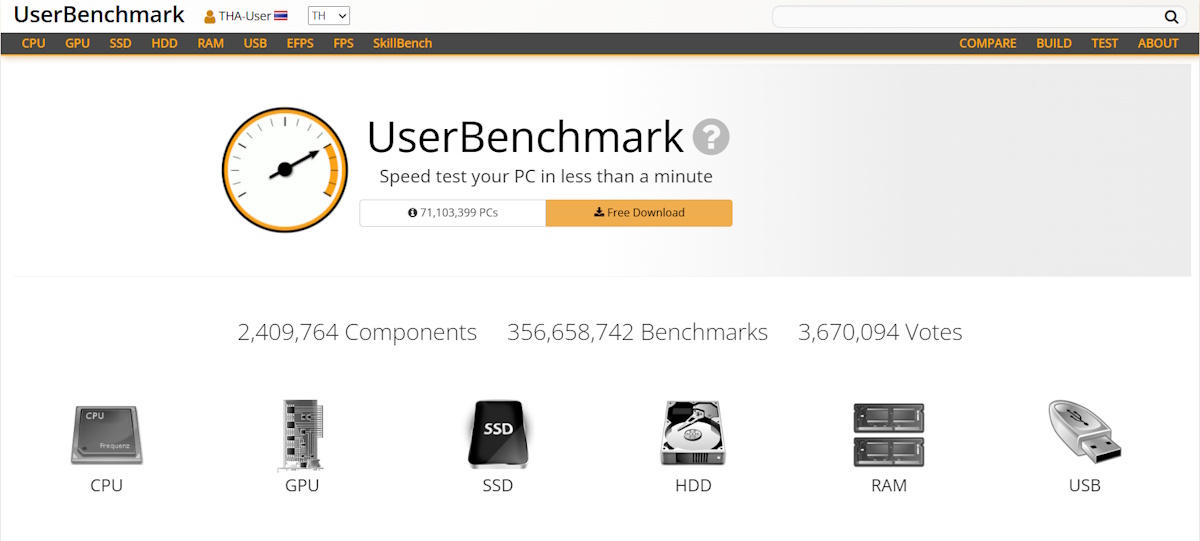
Task: Click the GPU graphics card icon
Action: click(301, 434)
